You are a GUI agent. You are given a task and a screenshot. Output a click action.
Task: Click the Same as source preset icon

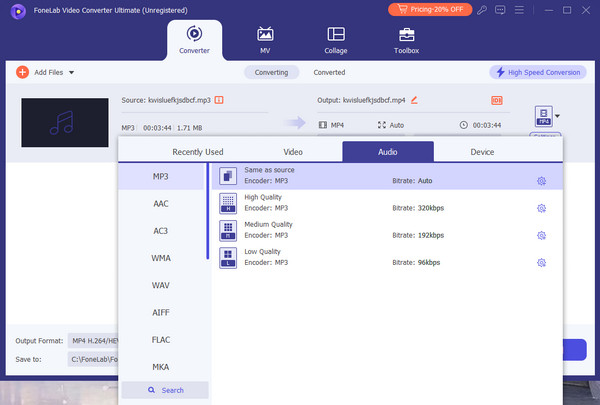pos(228,176)
